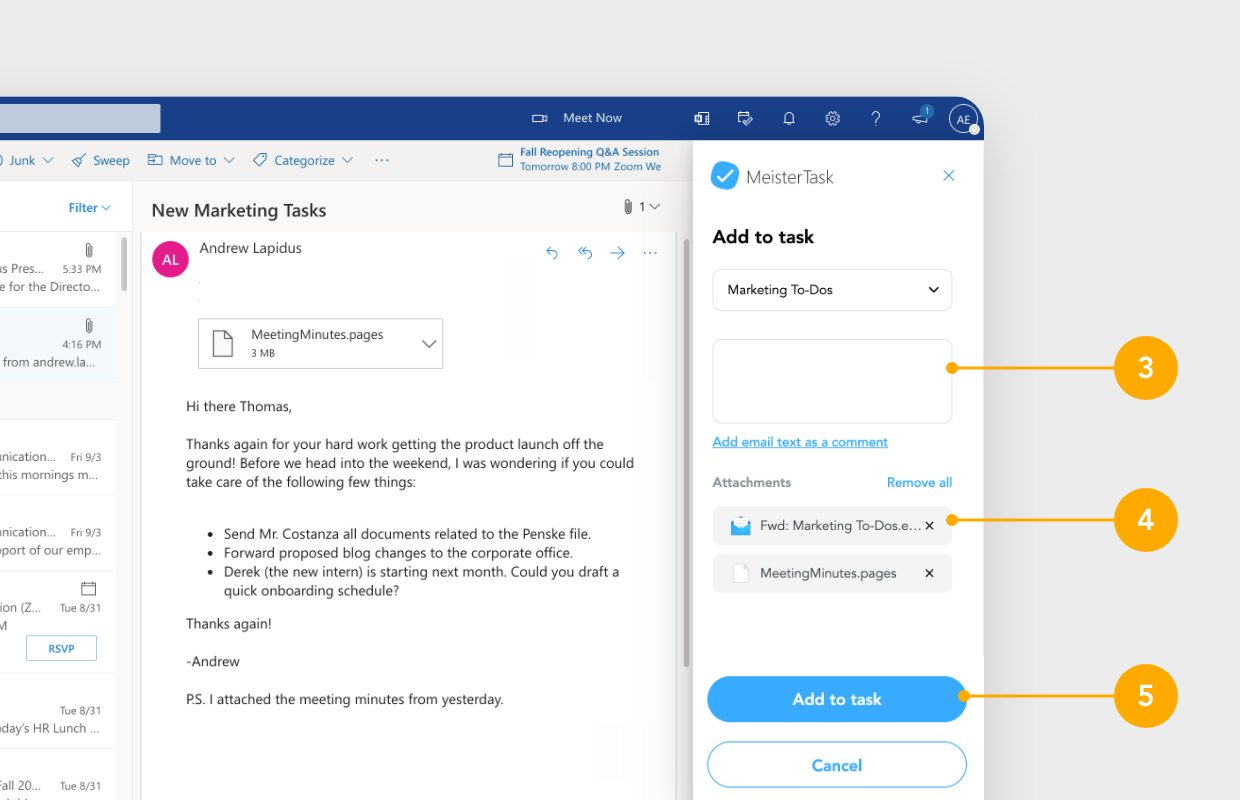Click the message list scrollbar
1240x800 pixels.
pyautogui.click(x=124, y=264)
